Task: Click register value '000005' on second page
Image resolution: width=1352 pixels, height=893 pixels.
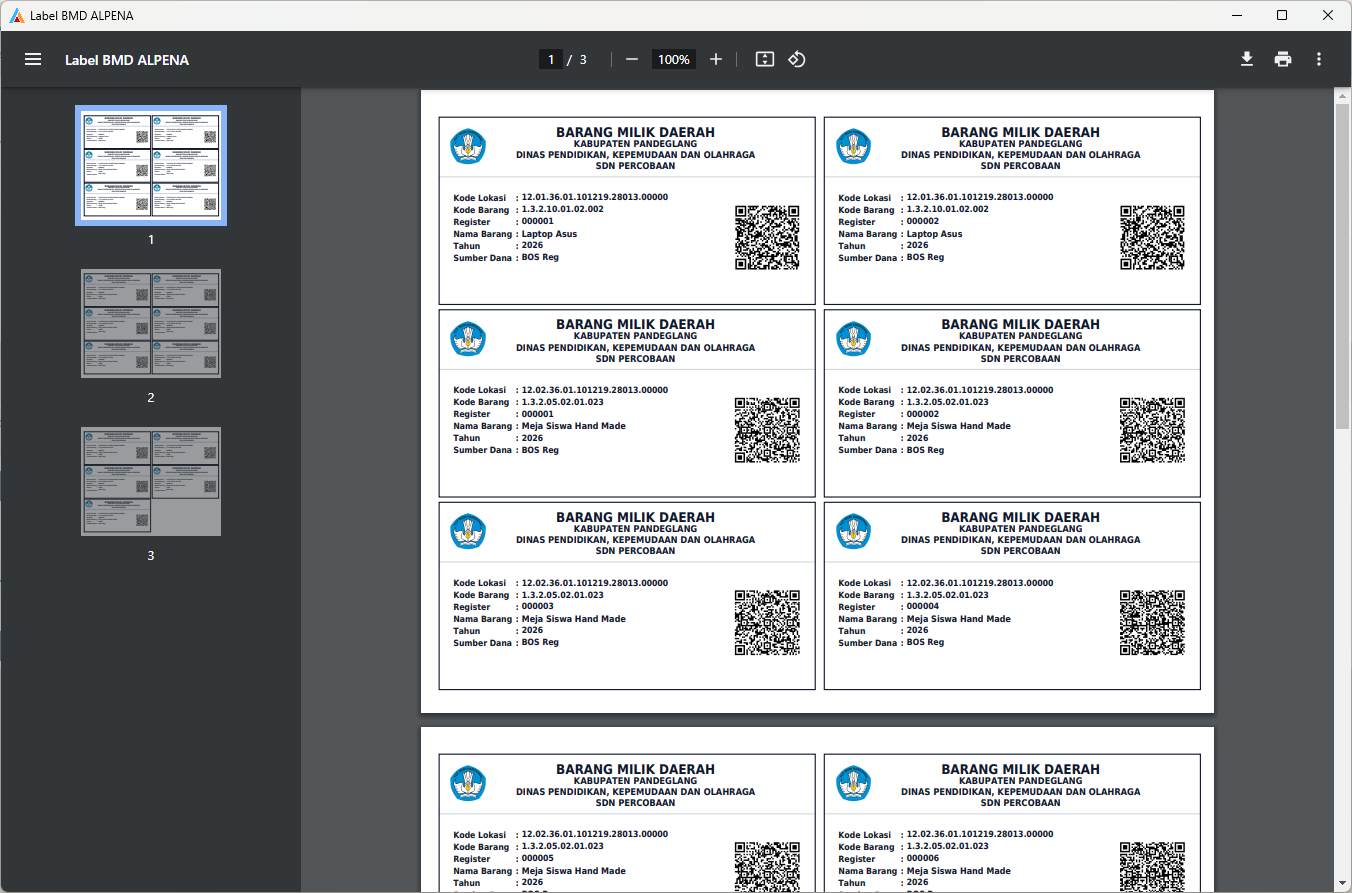Action: [x=537, y=858]
